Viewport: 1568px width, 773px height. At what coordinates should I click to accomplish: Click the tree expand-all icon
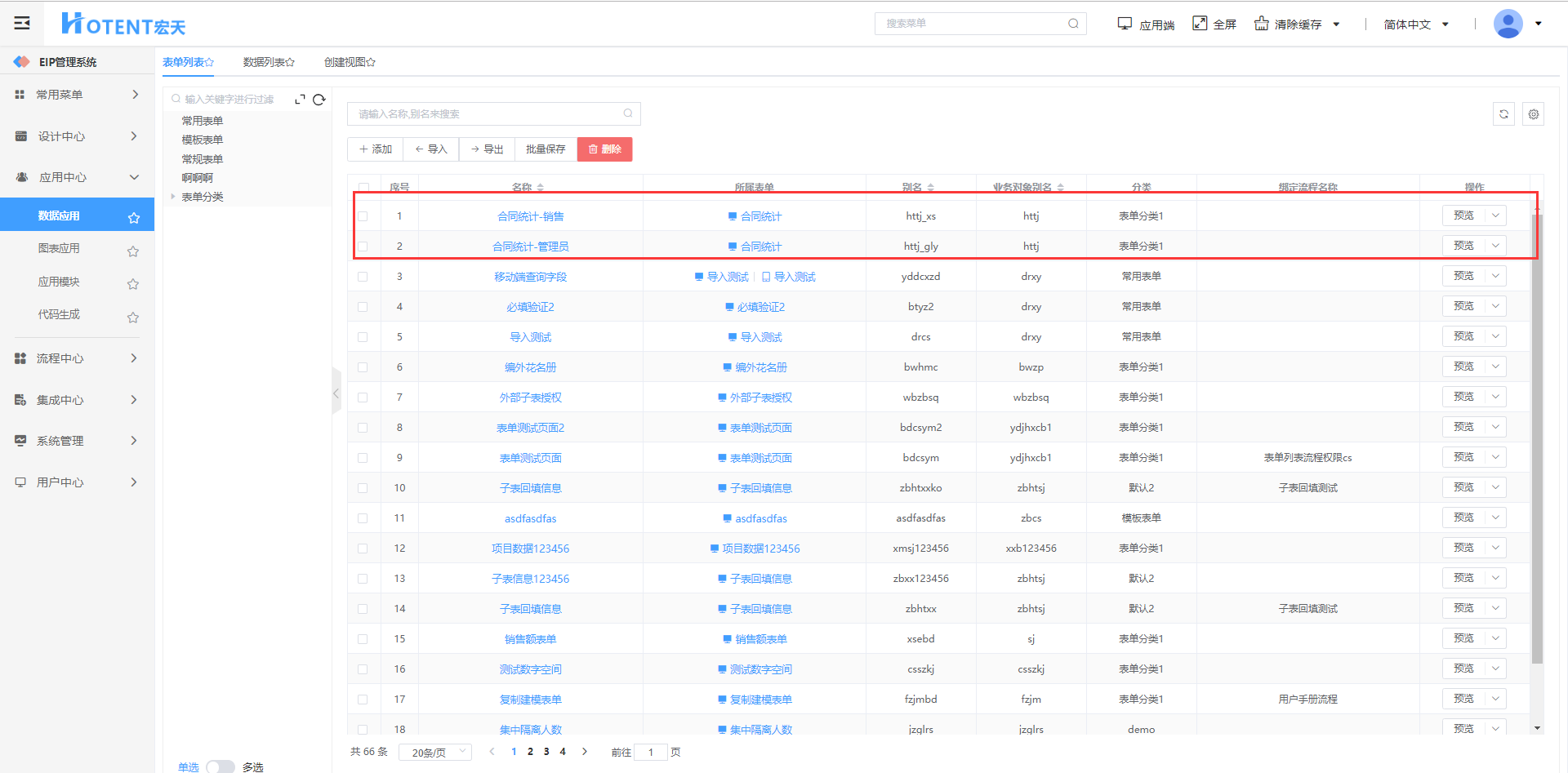coord(300,100)
